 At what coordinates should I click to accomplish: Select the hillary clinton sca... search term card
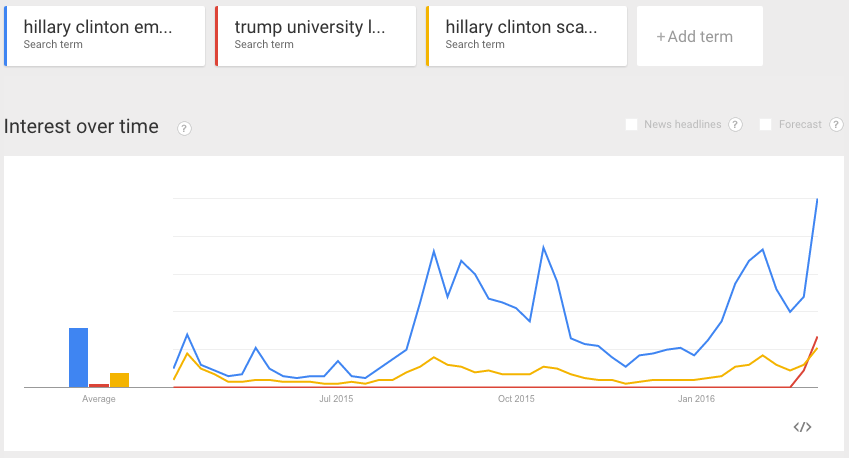[527, 36]
